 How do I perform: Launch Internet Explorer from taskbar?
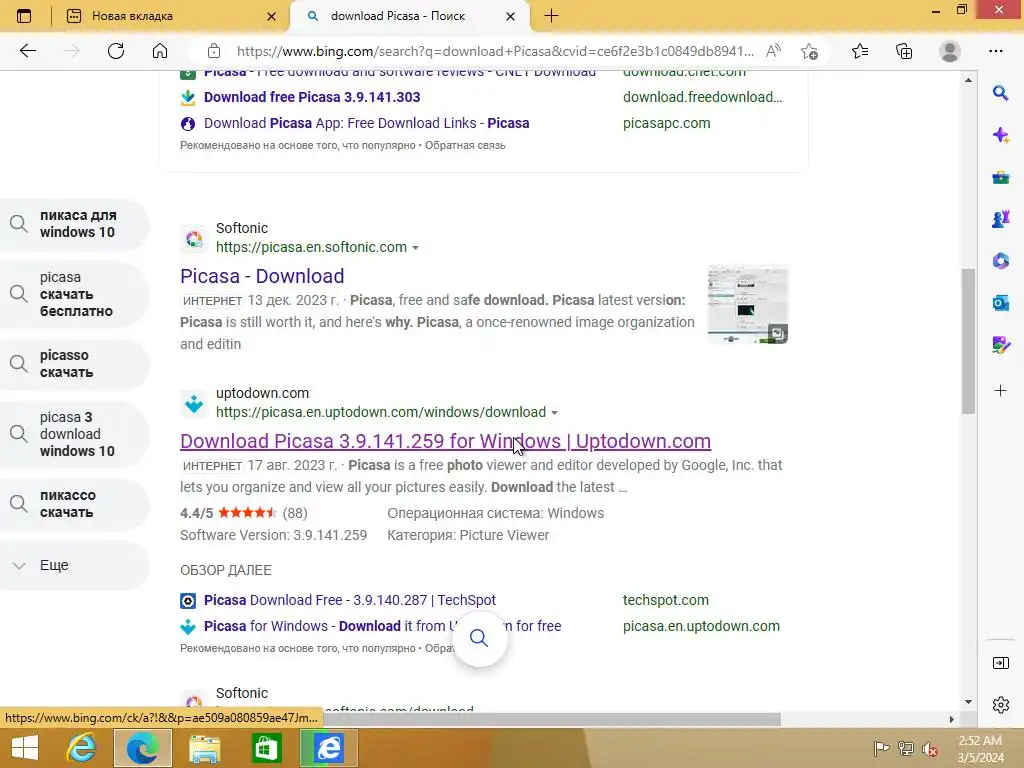pyautogui.click(x=82, y=748)
